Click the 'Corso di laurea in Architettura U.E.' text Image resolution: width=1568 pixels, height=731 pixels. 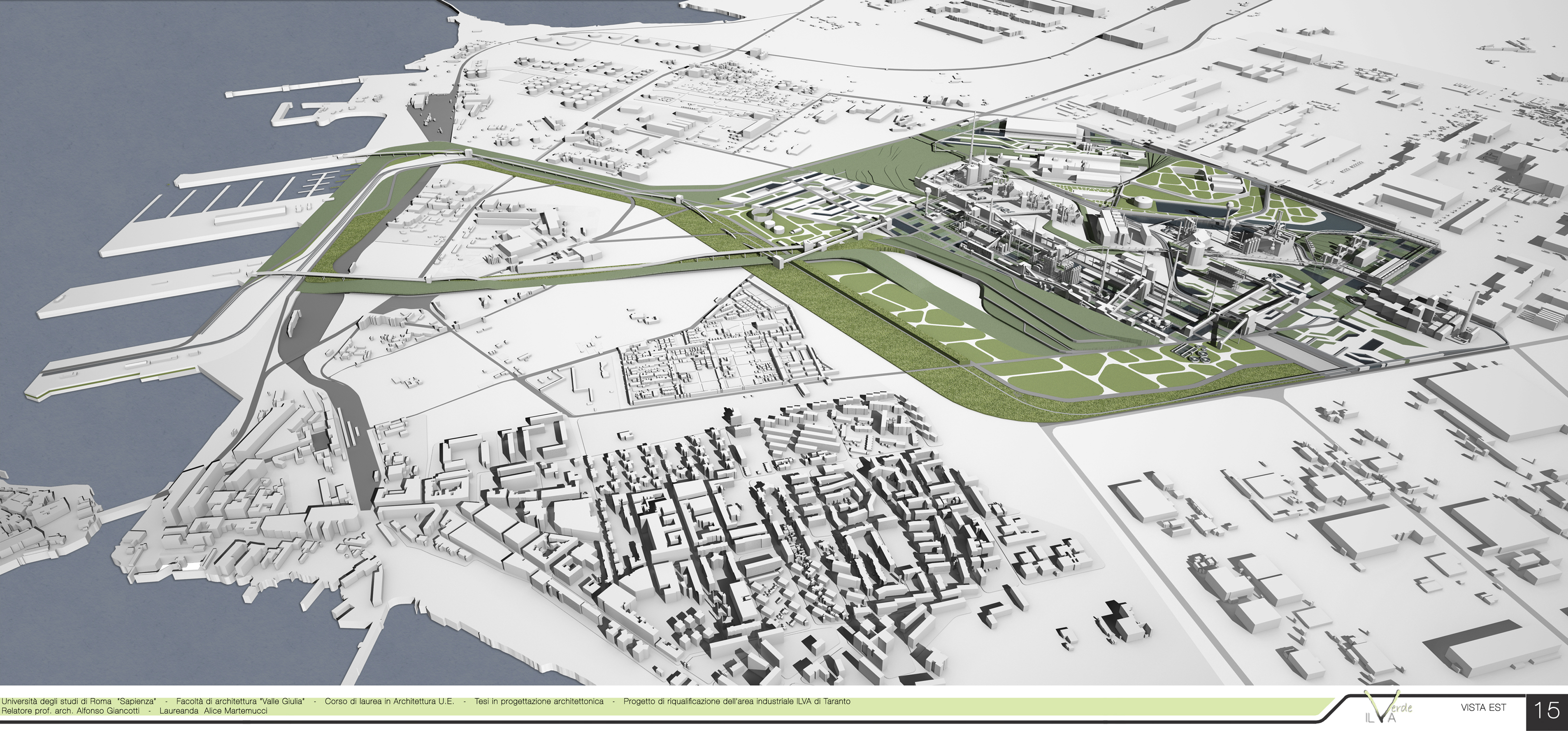click(x=389, y=701)
